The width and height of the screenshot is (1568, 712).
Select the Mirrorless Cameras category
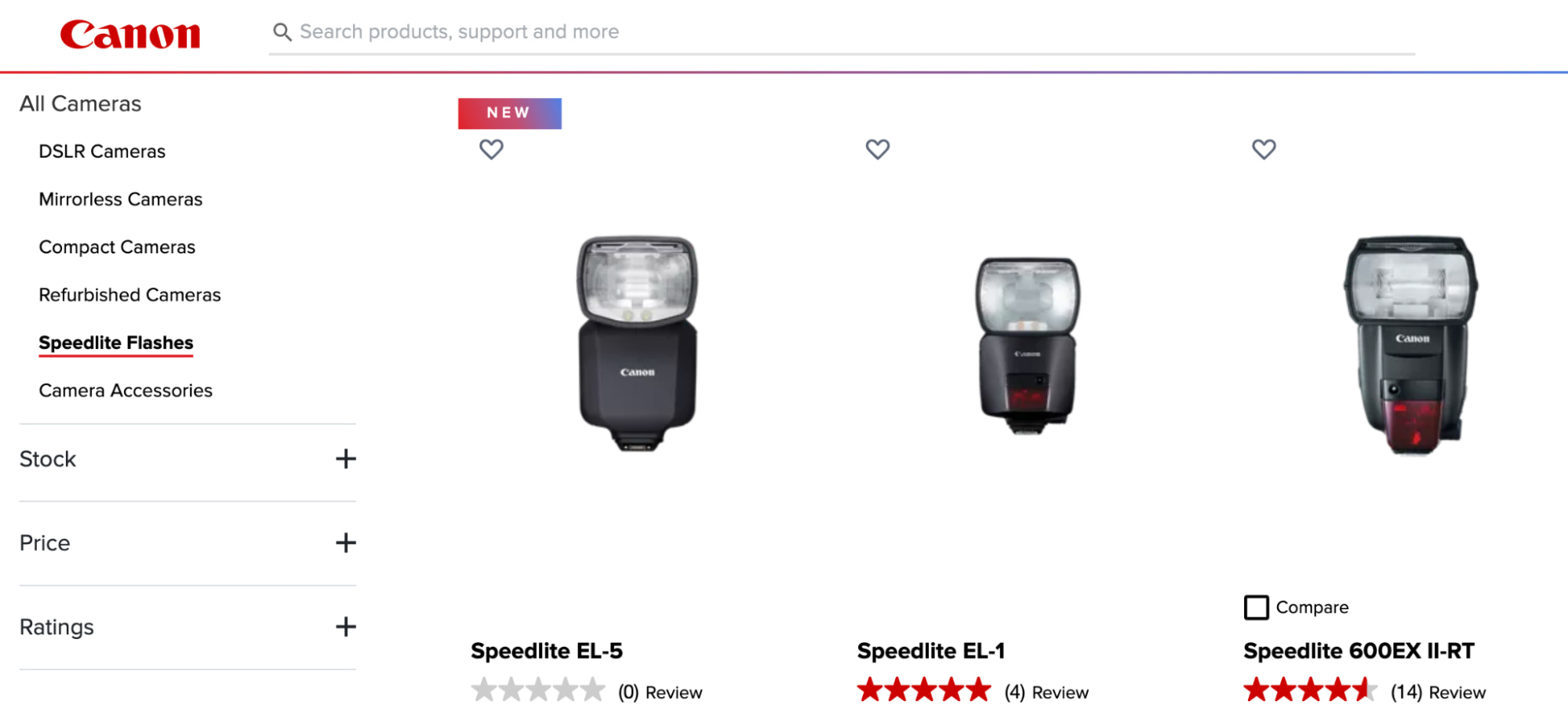(121, 199)
